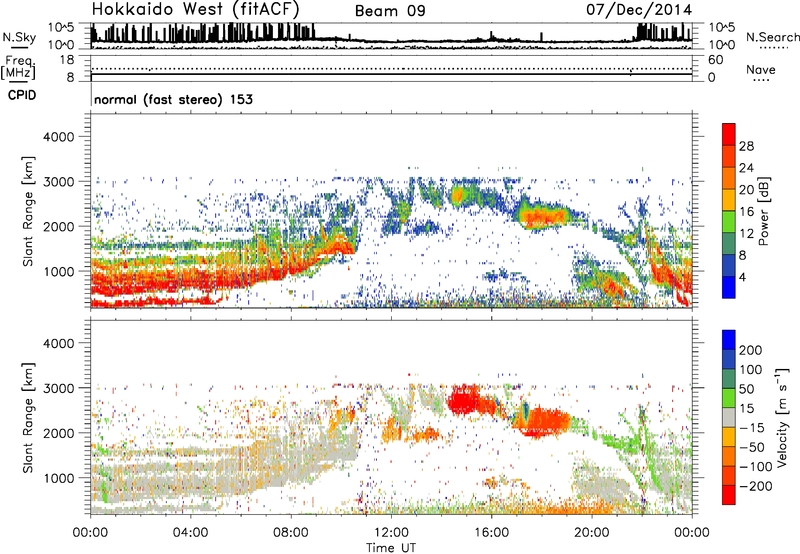Screen dimensions: 800x554
Task: Pick the blue top segment of Velocity colorbar
Action: pos(729,340)
